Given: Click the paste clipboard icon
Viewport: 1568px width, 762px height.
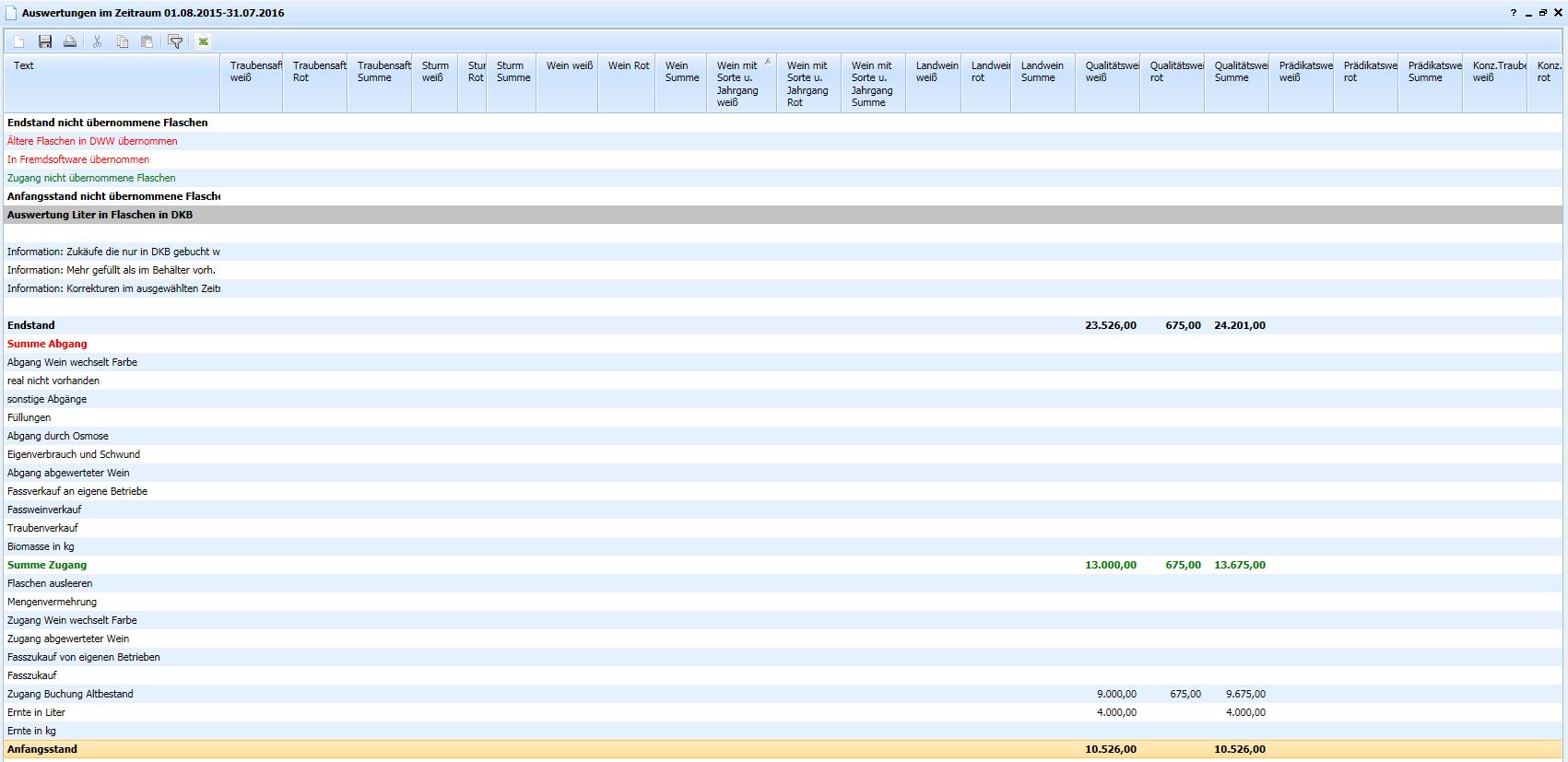Looking at the screenshot, I should pyautogui.click(x=147, y=41).
